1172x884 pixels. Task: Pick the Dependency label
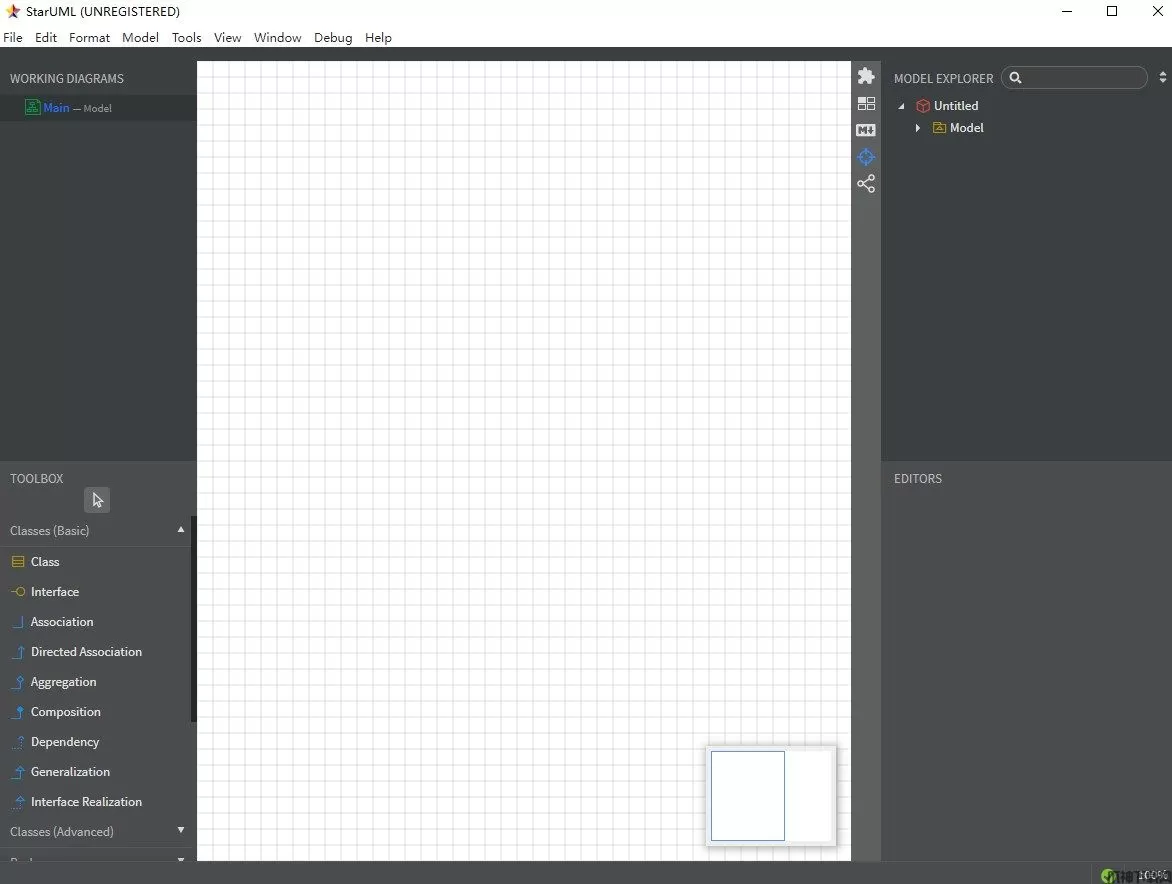point(65,742)
